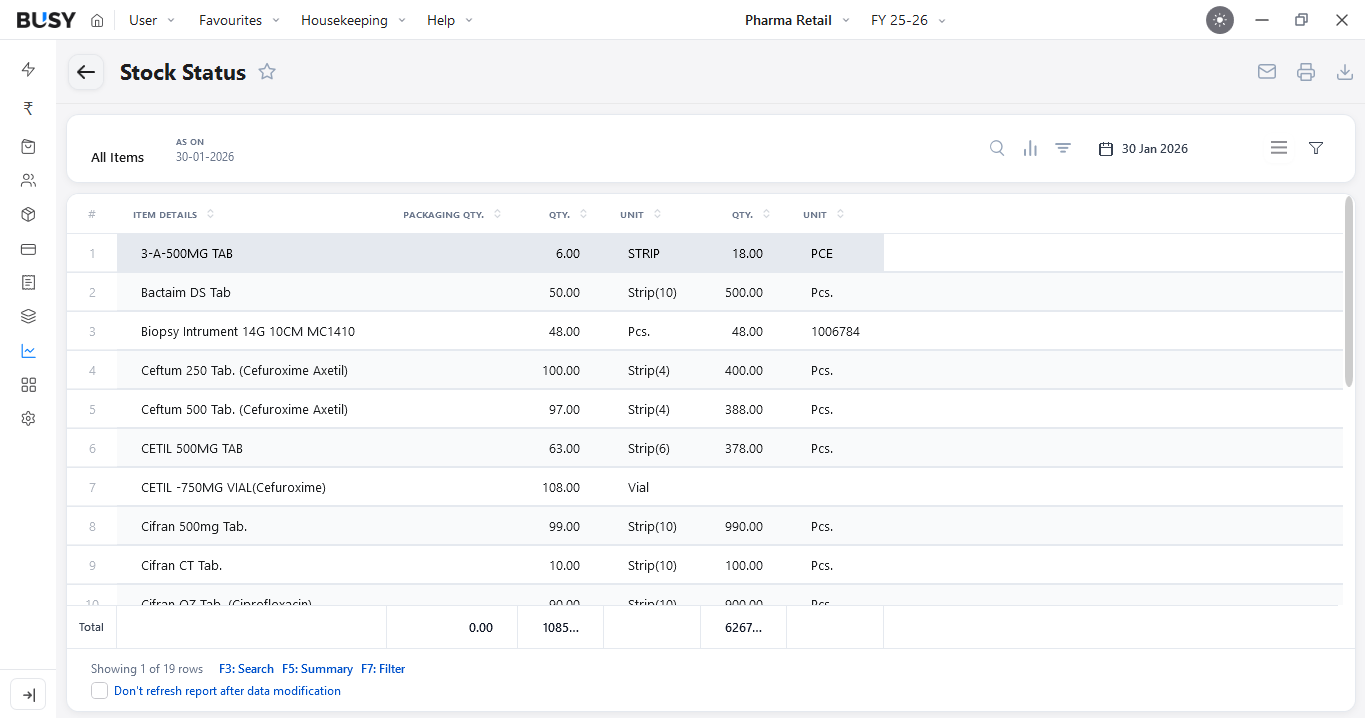Open the FY 25-26 financial year dropdown
This screenshot has height=718, width=1365.
click(908, 20)
